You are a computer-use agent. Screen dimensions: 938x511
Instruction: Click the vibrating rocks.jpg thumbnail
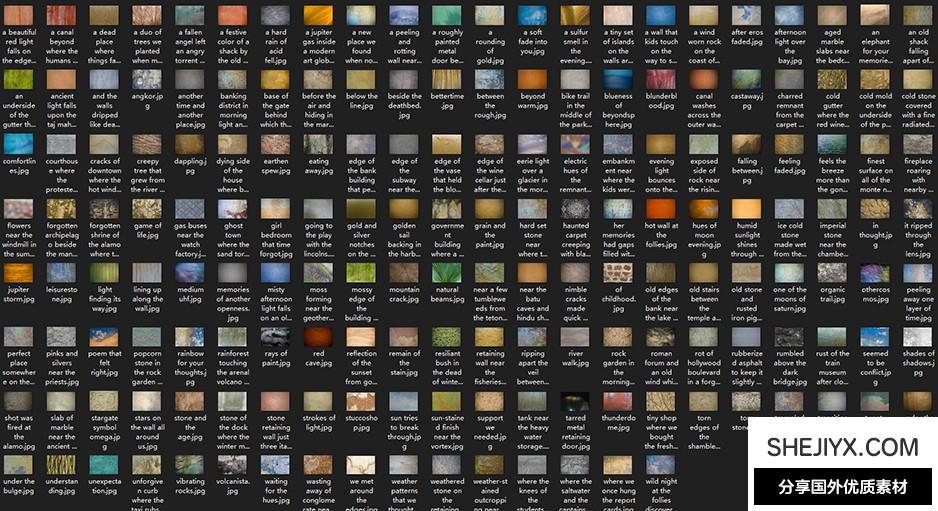click(190, 465)
